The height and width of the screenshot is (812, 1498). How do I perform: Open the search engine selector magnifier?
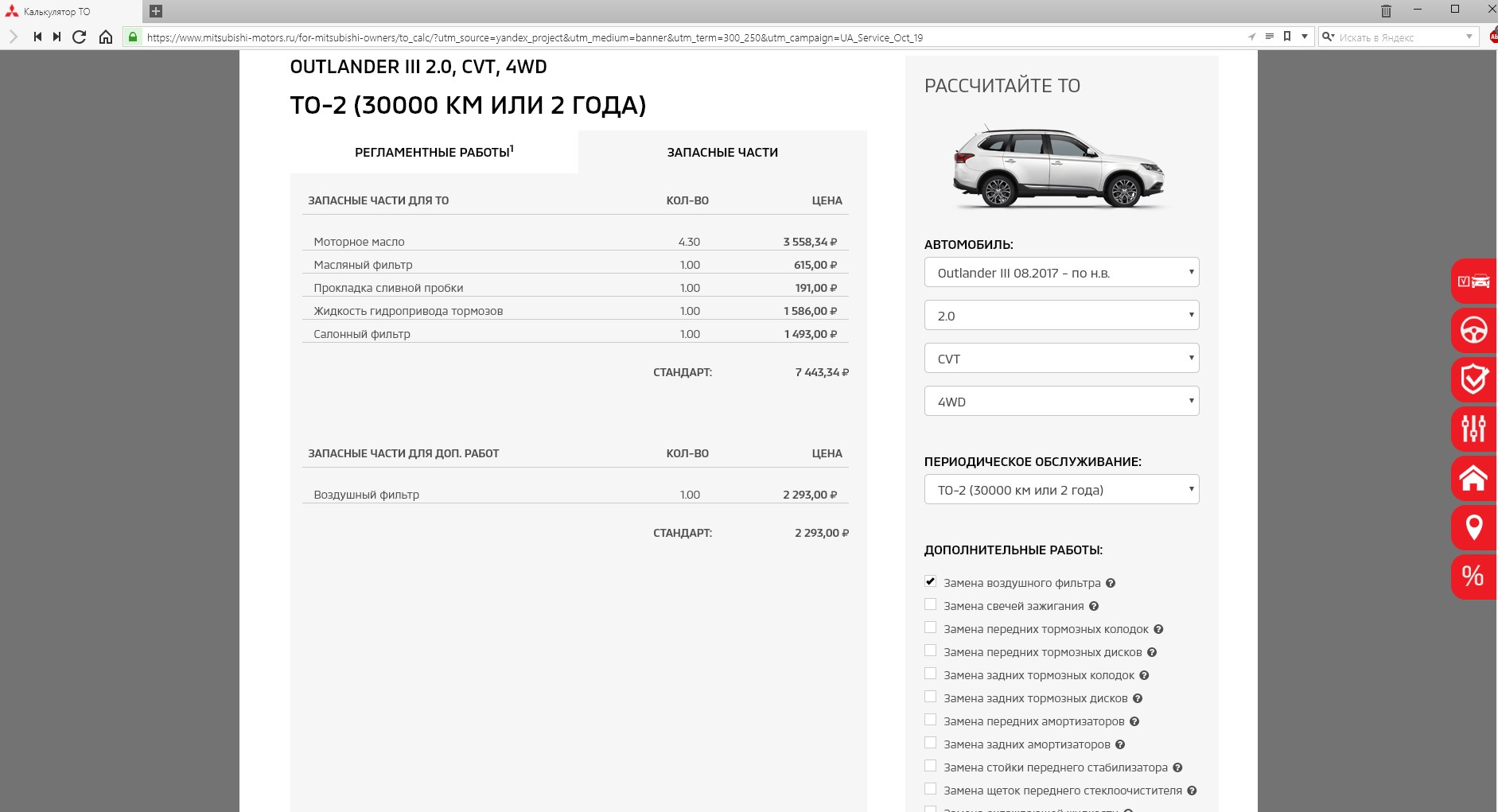[x=1328, y=37]
